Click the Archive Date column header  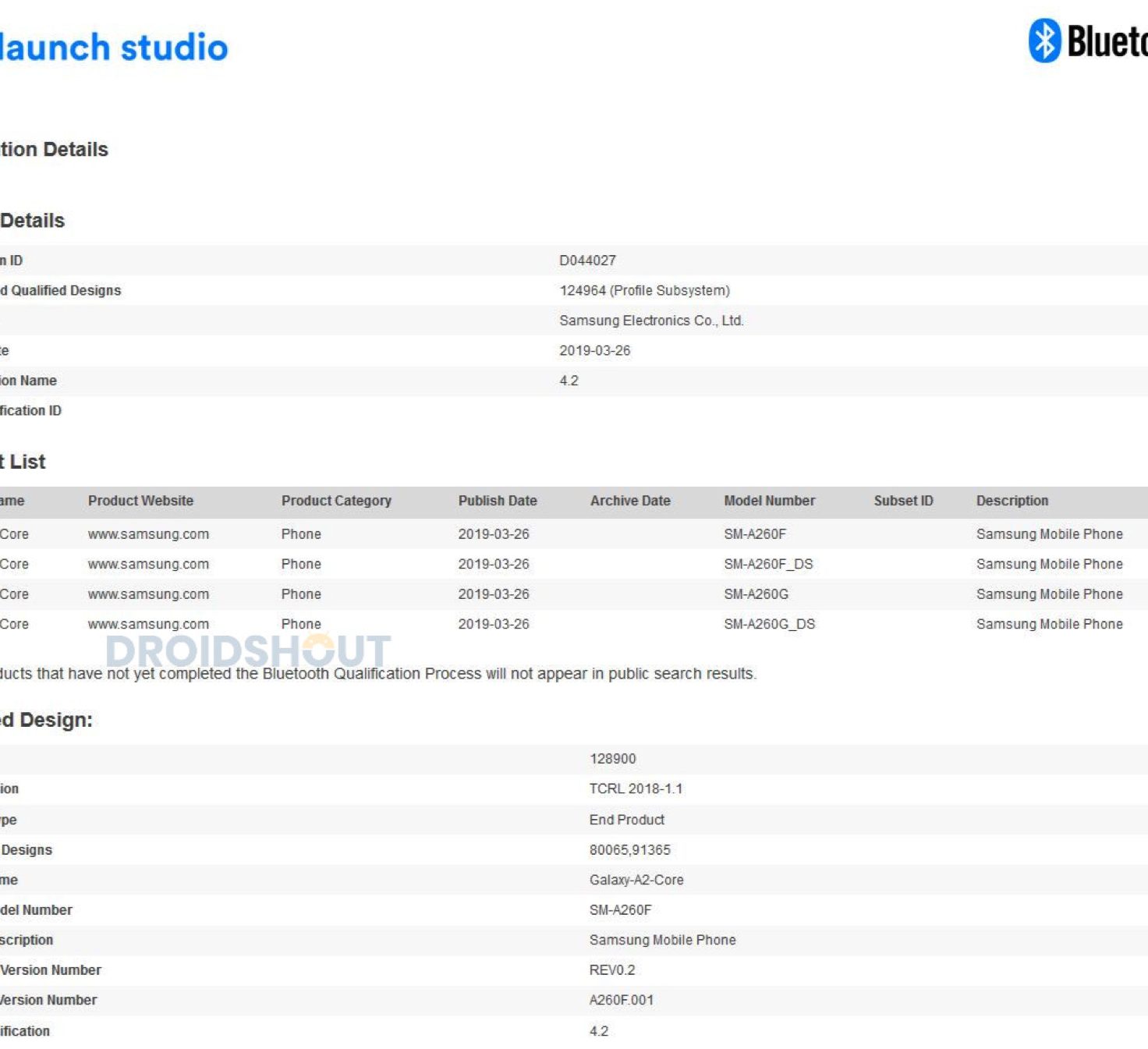(x=630, y=501)
